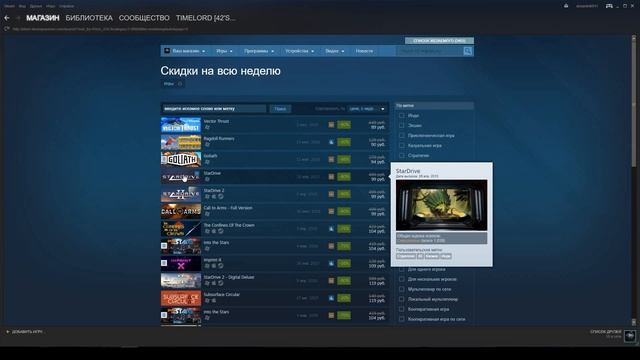Switch to the МАГАЗИН tab
Viewport: 640px width, 360px height.
click(x=43, y=18)
